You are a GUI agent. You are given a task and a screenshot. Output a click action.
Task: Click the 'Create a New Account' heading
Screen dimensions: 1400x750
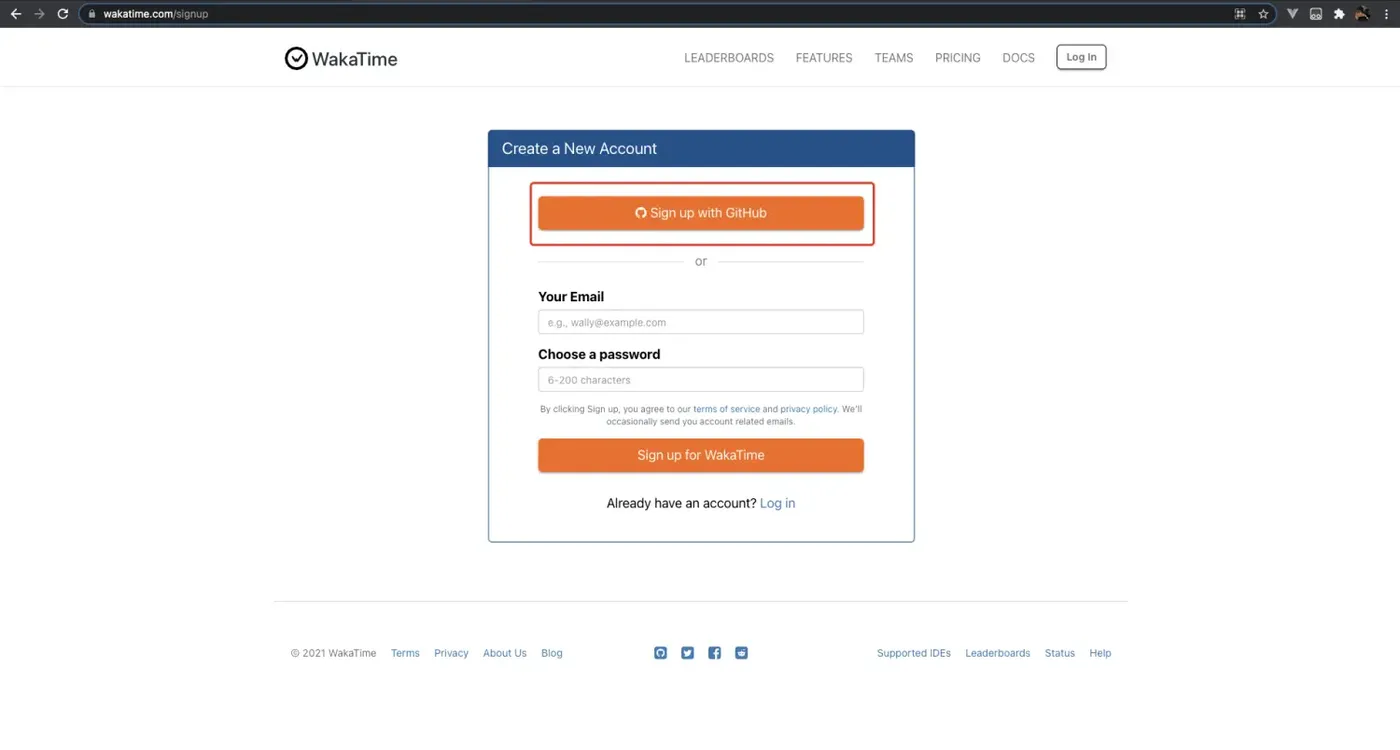(x=579, y=148)
